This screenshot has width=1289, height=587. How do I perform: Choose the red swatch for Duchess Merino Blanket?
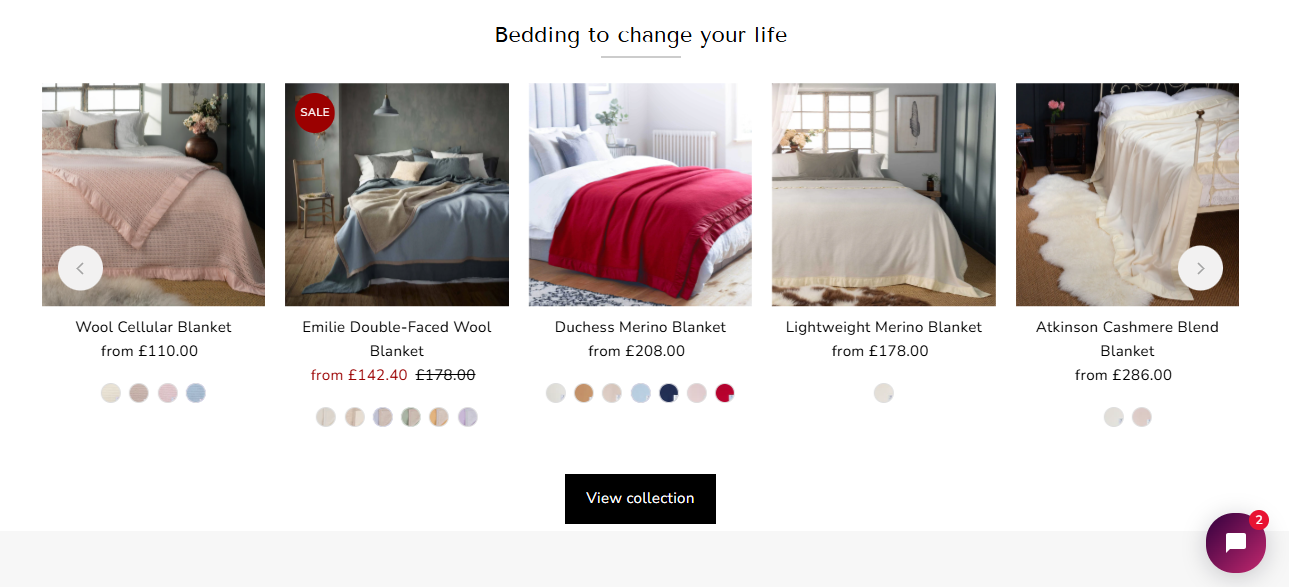tap(725, 393)
